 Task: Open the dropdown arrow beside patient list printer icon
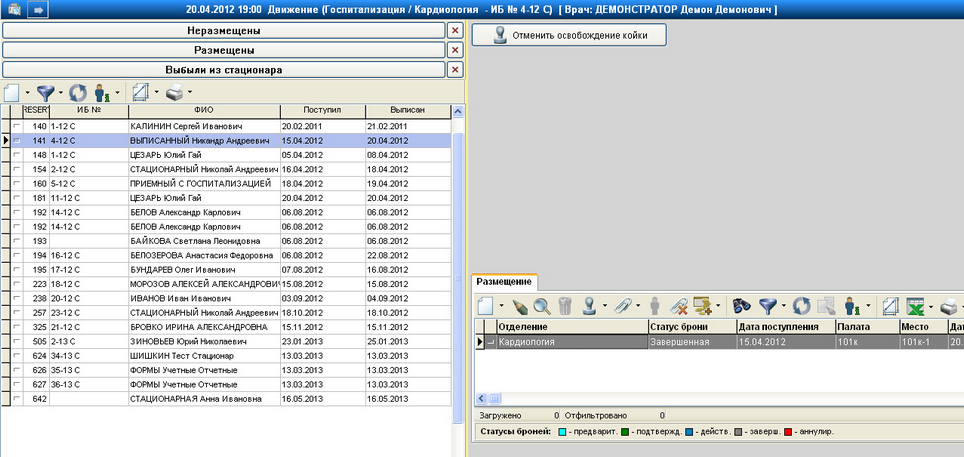click(190, 93)
